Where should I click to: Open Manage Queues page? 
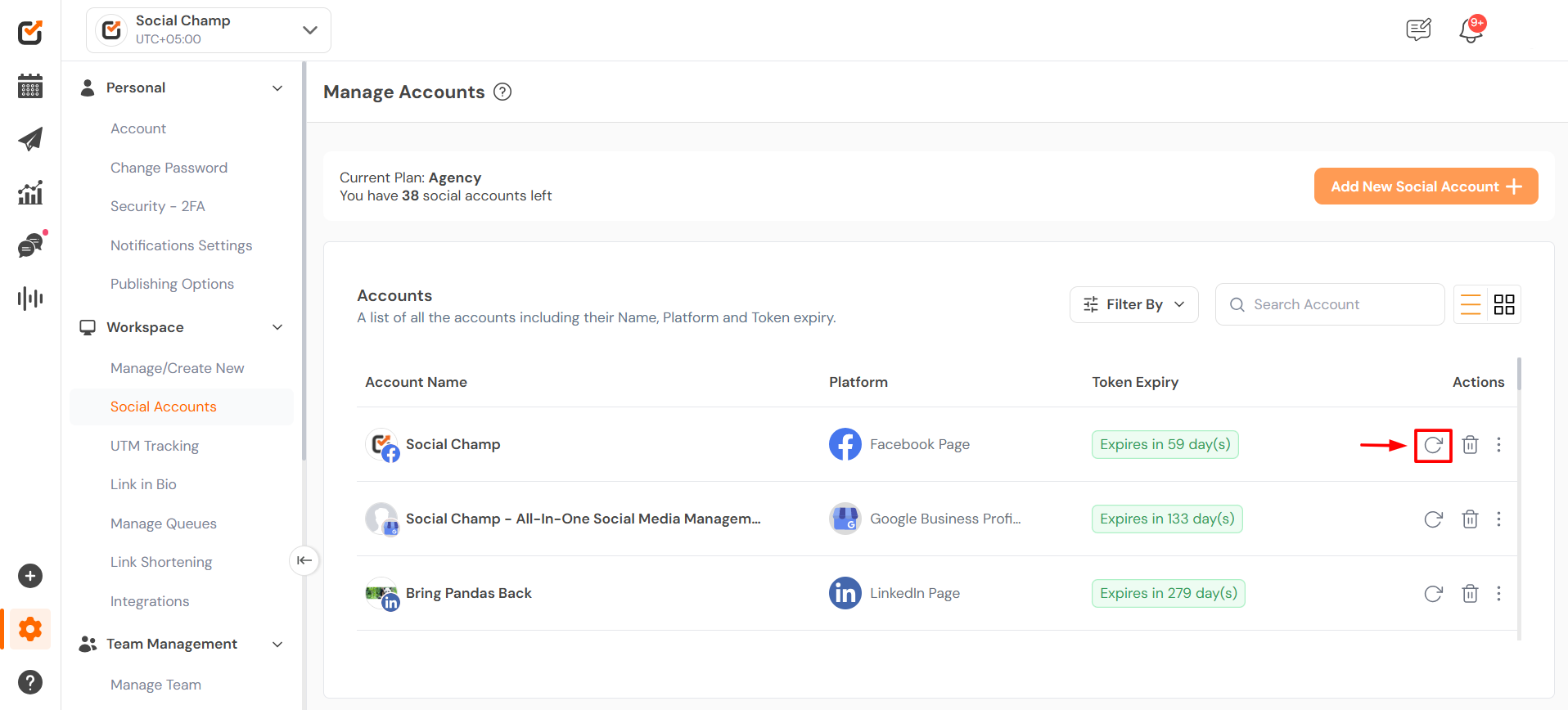(x=164, y=524)
